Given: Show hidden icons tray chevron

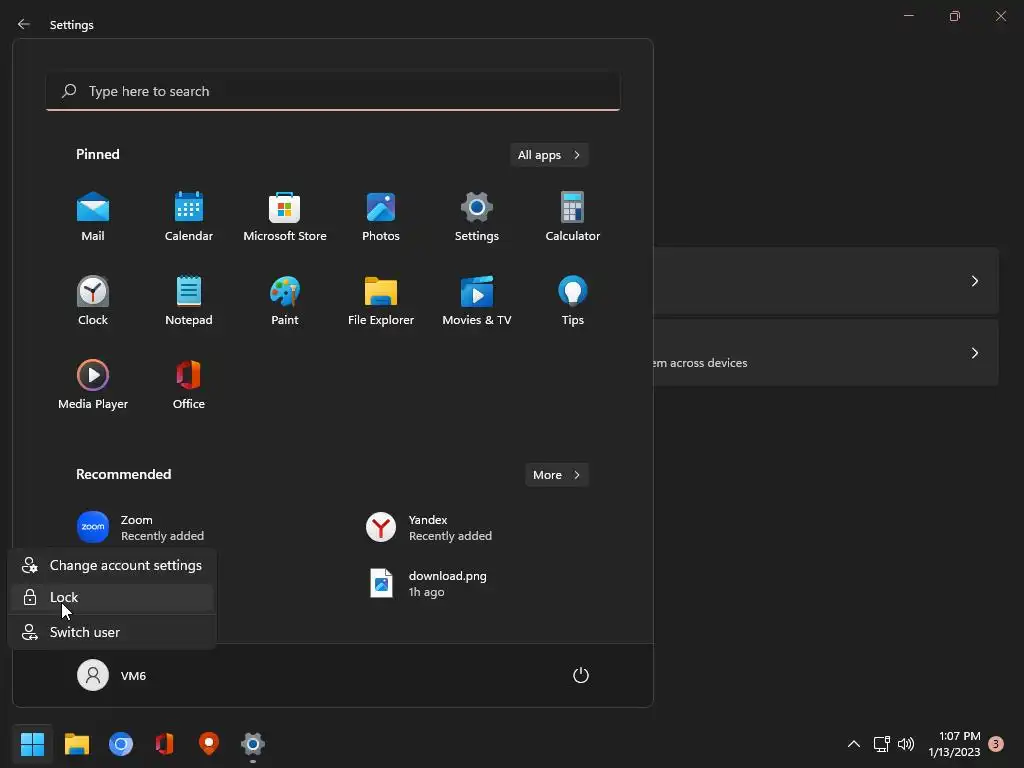Looking at the screenshot, I should (854, 744).
